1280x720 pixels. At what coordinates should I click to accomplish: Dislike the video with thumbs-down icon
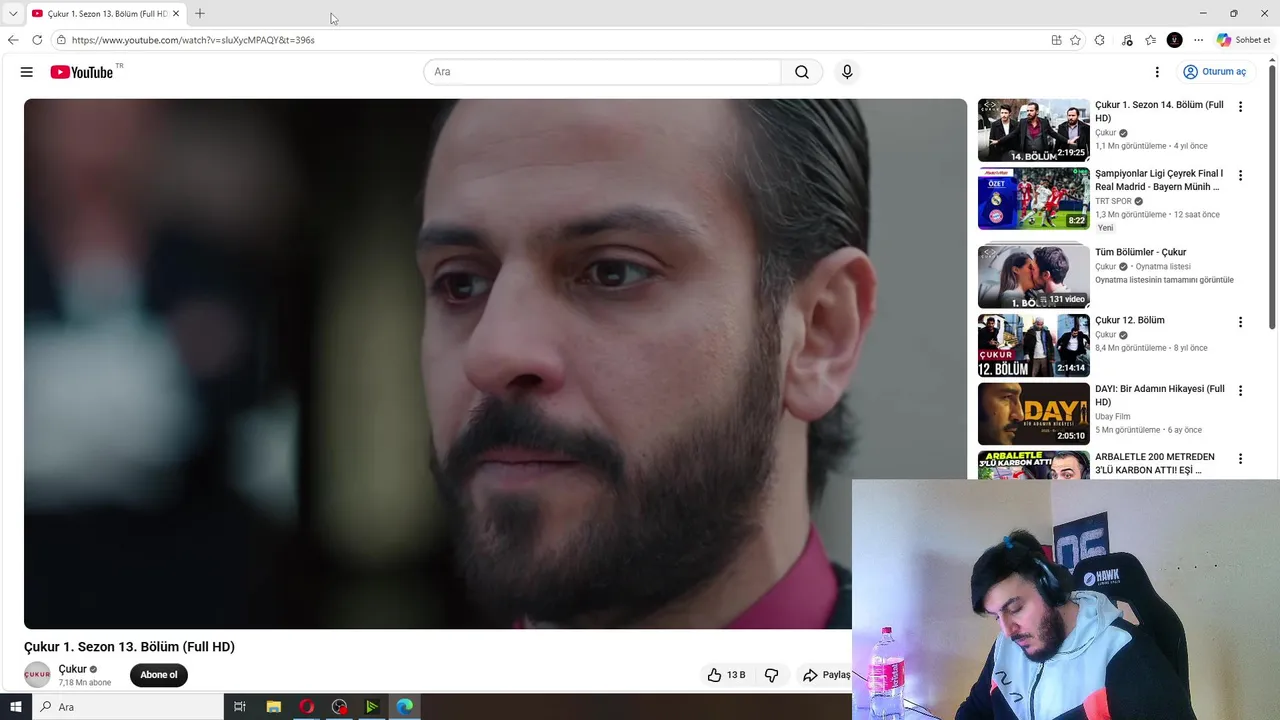(771, 675)
